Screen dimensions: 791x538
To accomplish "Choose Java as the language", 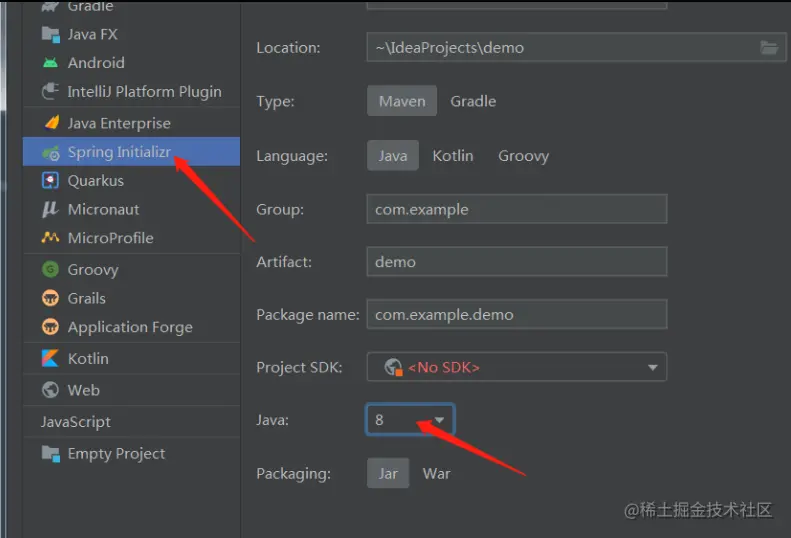I will tap(393, 155).
